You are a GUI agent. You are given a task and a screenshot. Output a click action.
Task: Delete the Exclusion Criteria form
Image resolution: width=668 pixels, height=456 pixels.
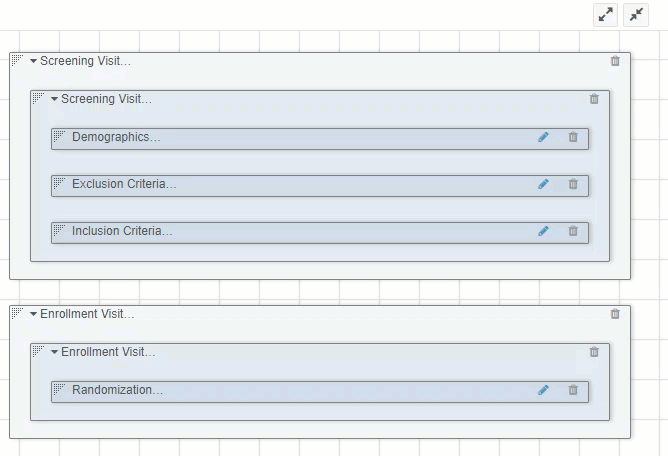click(573, 184)
